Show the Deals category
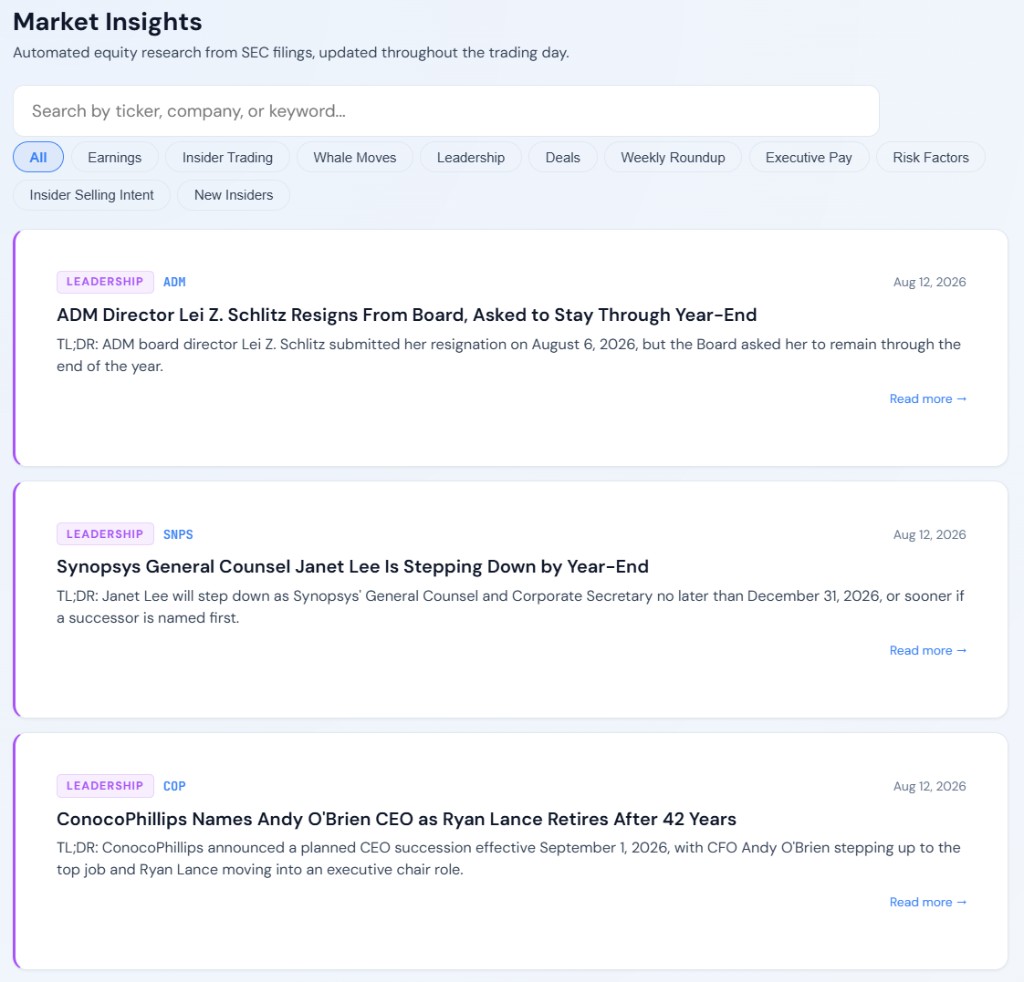 (x=563, y=157)
